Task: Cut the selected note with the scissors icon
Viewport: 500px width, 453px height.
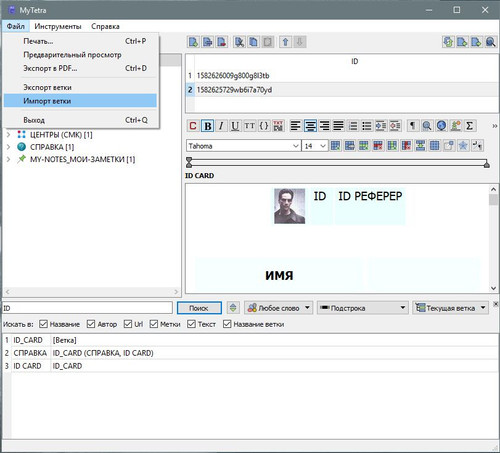Action: (239, 42)
